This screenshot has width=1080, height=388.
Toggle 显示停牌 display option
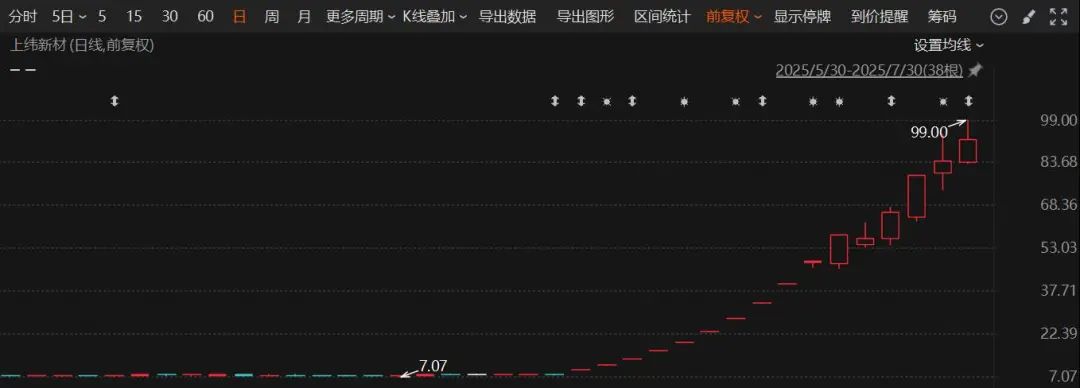tap(802, 17)
